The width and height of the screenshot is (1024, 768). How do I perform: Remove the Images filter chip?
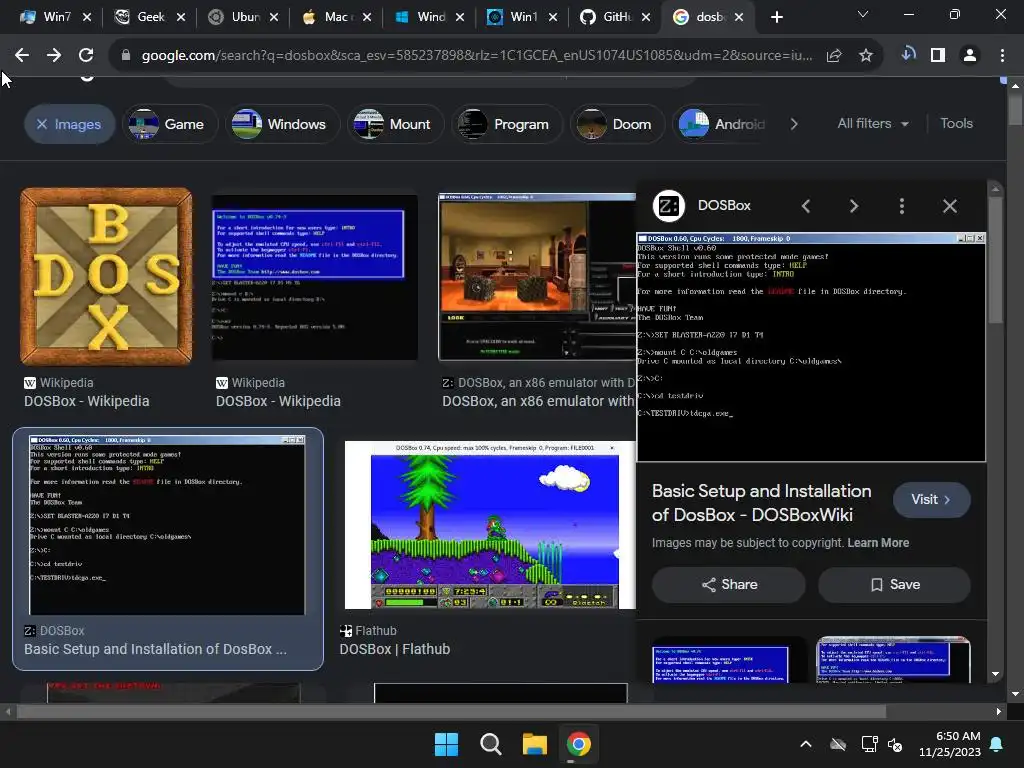(70, 124)
